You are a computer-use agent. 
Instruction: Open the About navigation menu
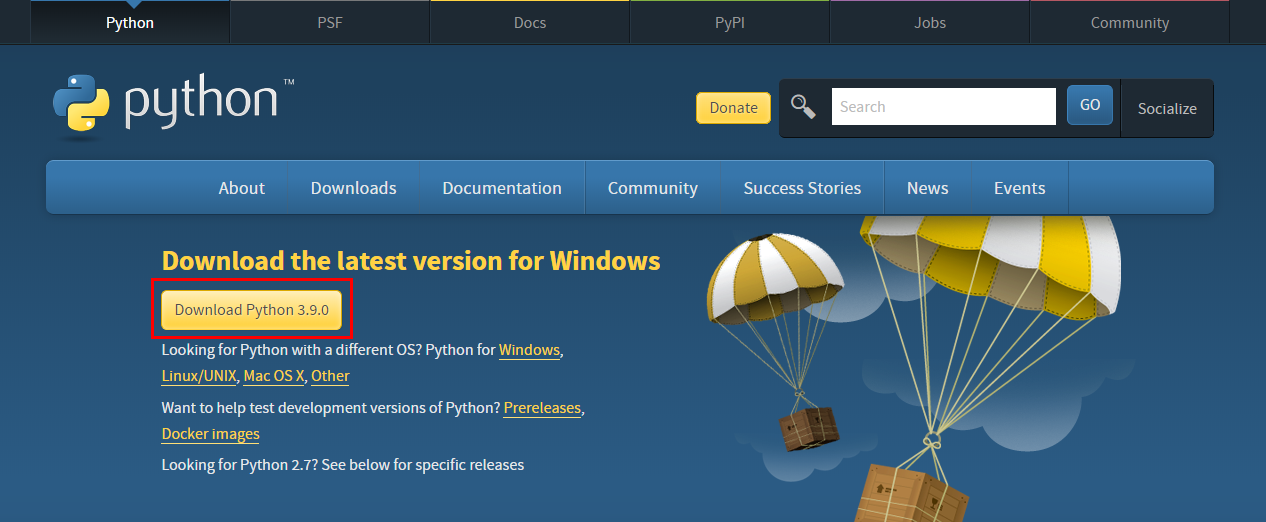[x=242, y=188]
